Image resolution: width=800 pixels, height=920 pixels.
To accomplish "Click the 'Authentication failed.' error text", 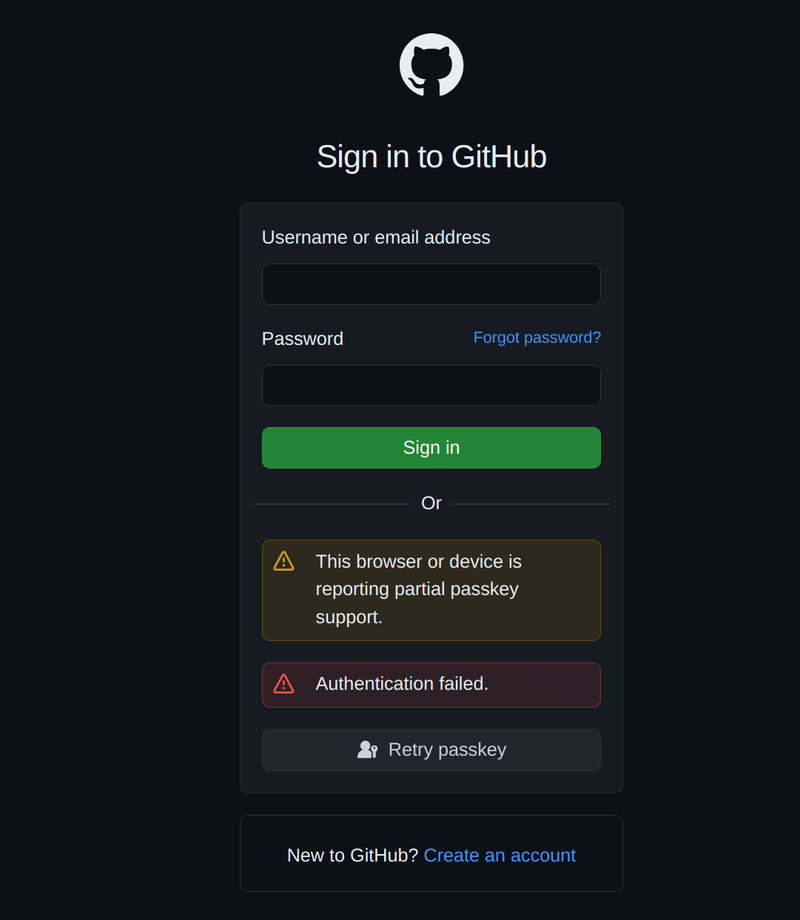I will 402,684.
